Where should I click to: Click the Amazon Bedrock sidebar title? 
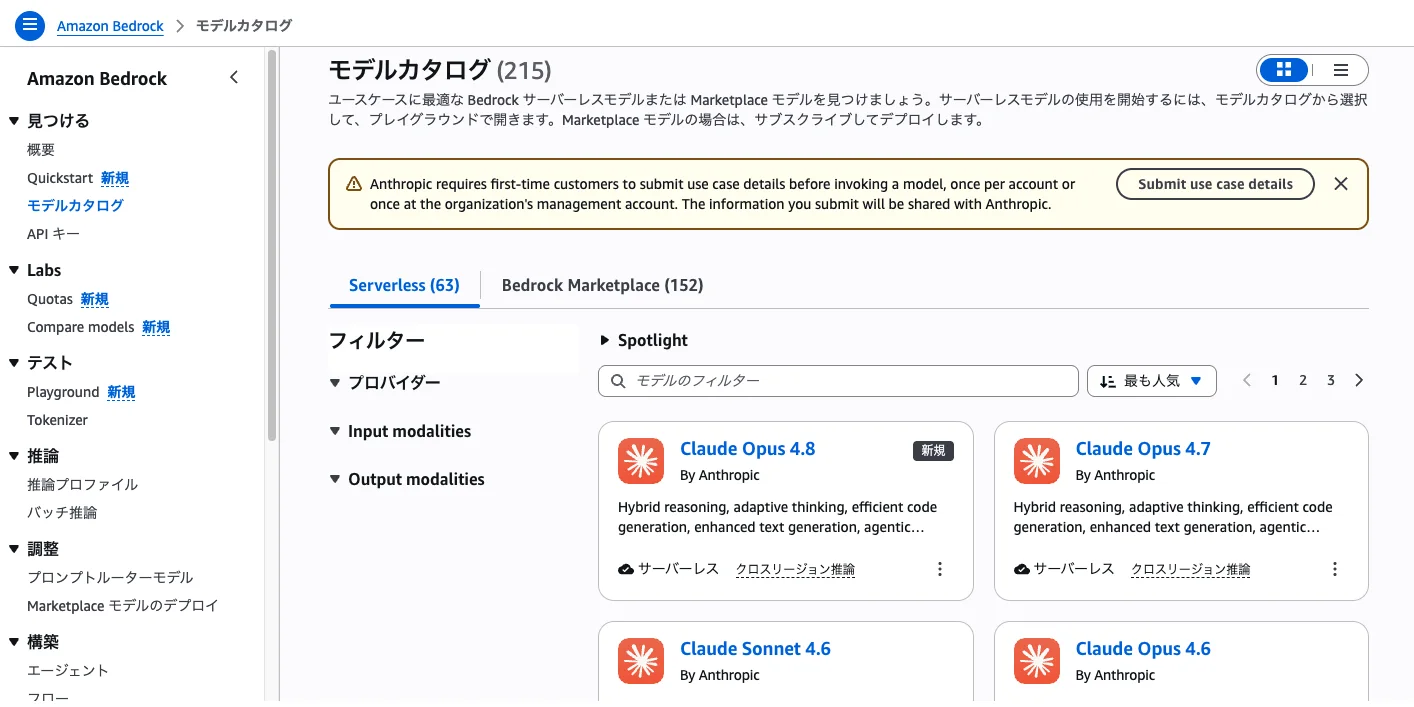pyautogui.click(x=97, y=78)
